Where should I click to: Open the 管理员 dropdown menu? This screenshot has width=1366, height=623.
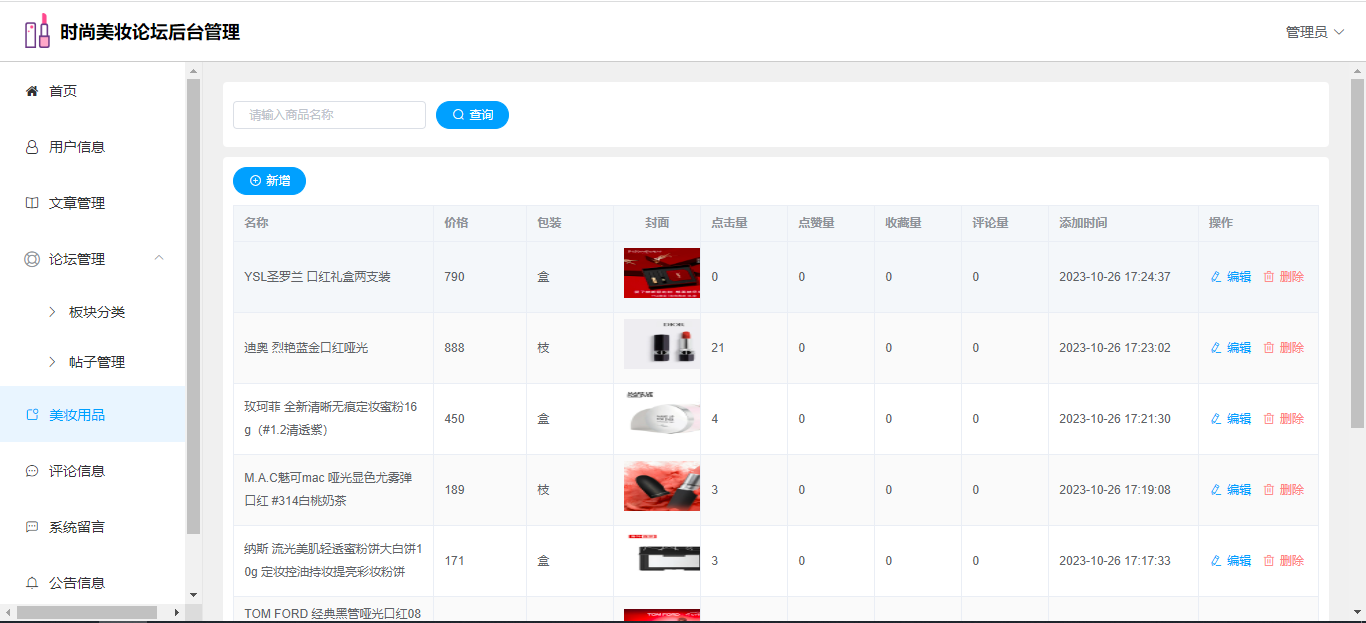pos(1314,32)
